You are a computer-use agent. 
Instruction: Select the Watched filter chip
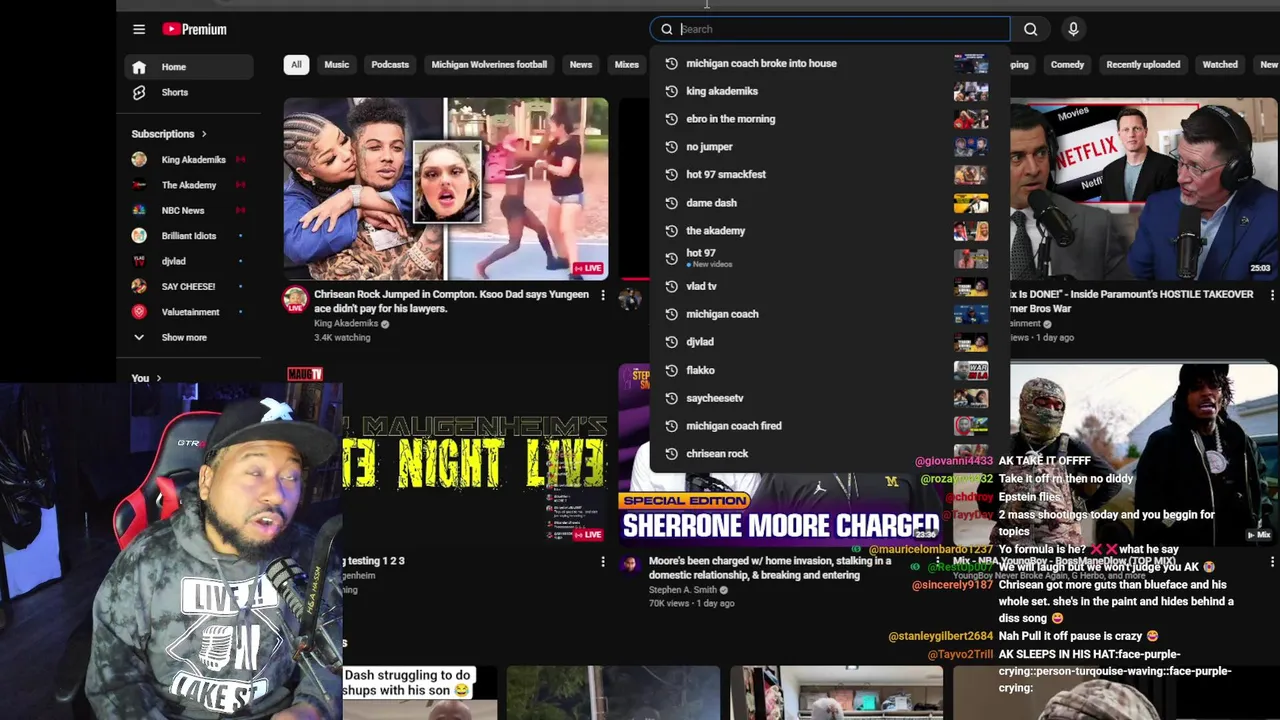(1220, 65)
